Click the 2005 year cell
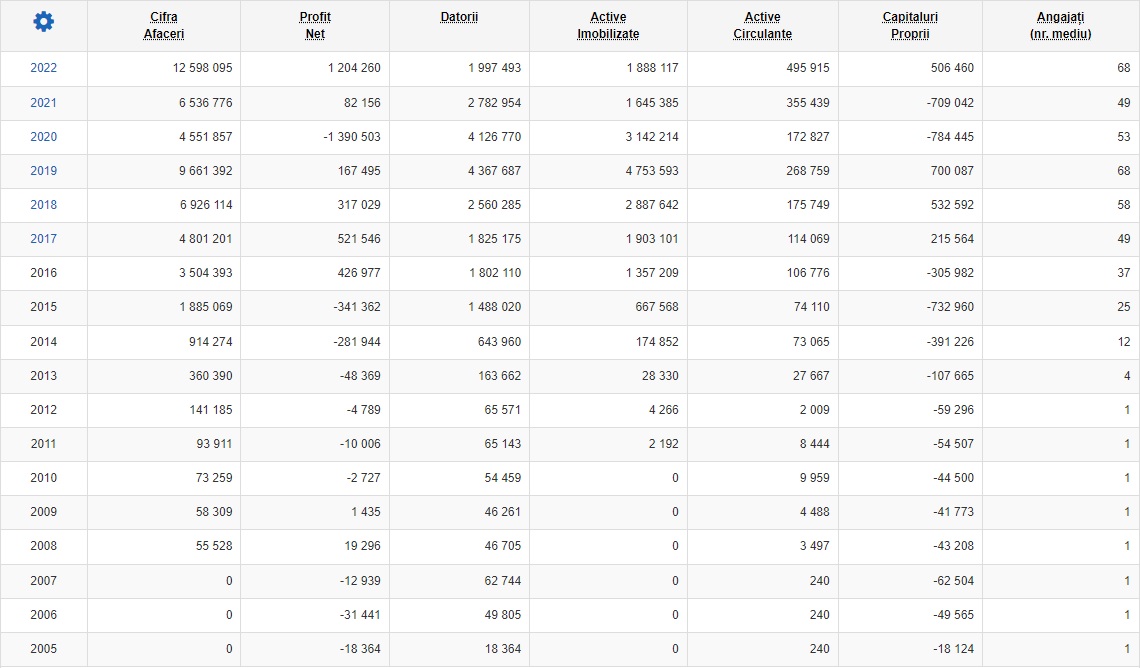 tap(44, 648)
